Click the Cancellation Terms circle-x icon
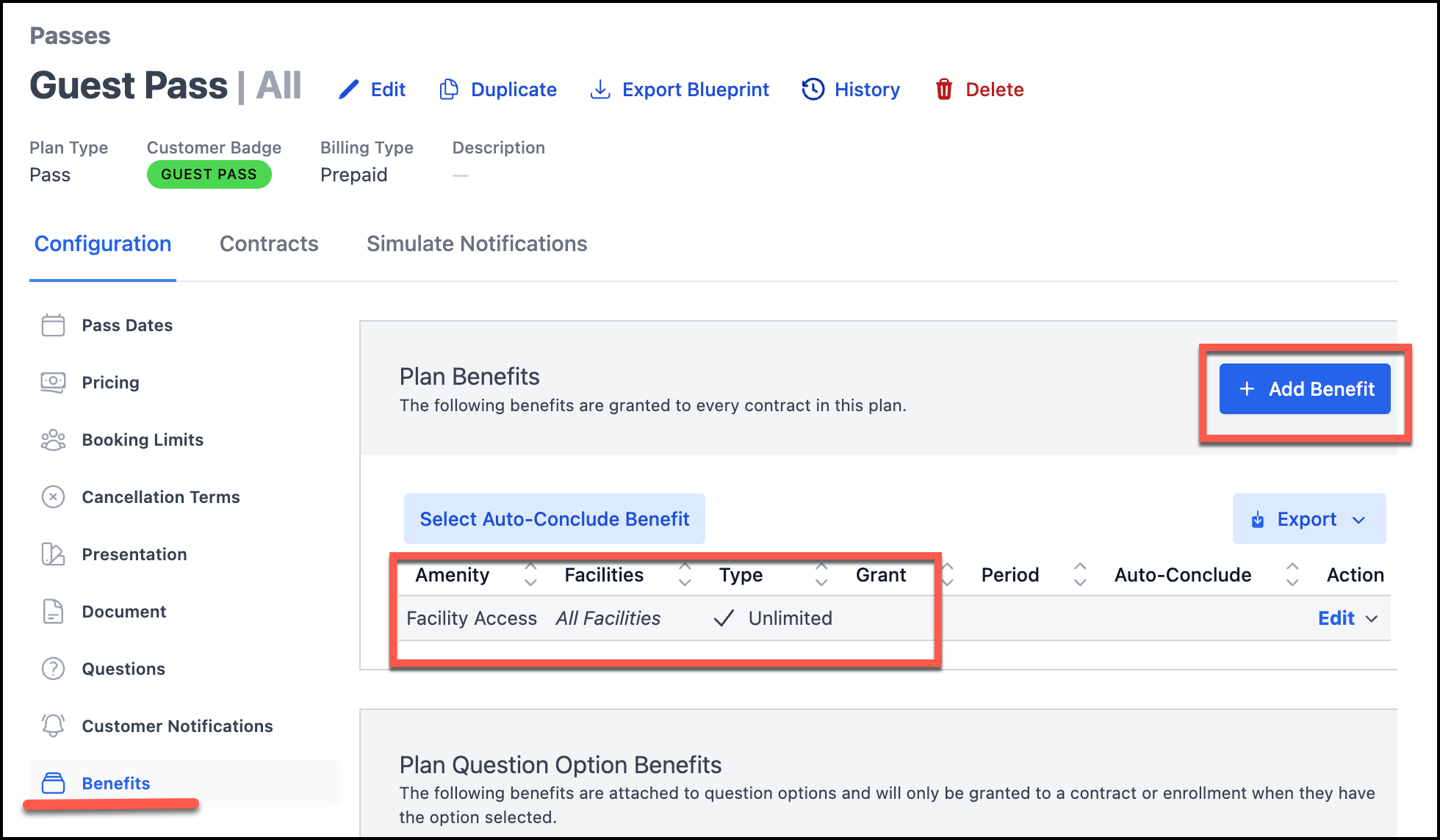Screen dimensions: 1440x840 click(x=53, y=497)
